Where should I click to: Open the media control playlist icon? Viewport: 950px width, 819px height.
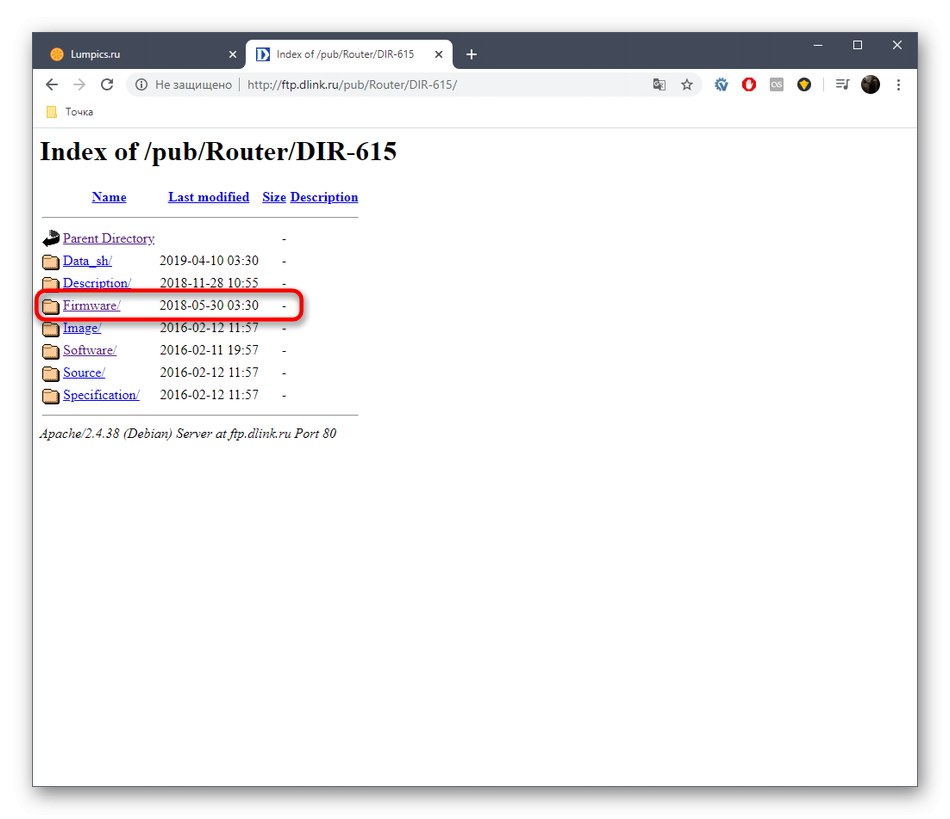(842, 85)
